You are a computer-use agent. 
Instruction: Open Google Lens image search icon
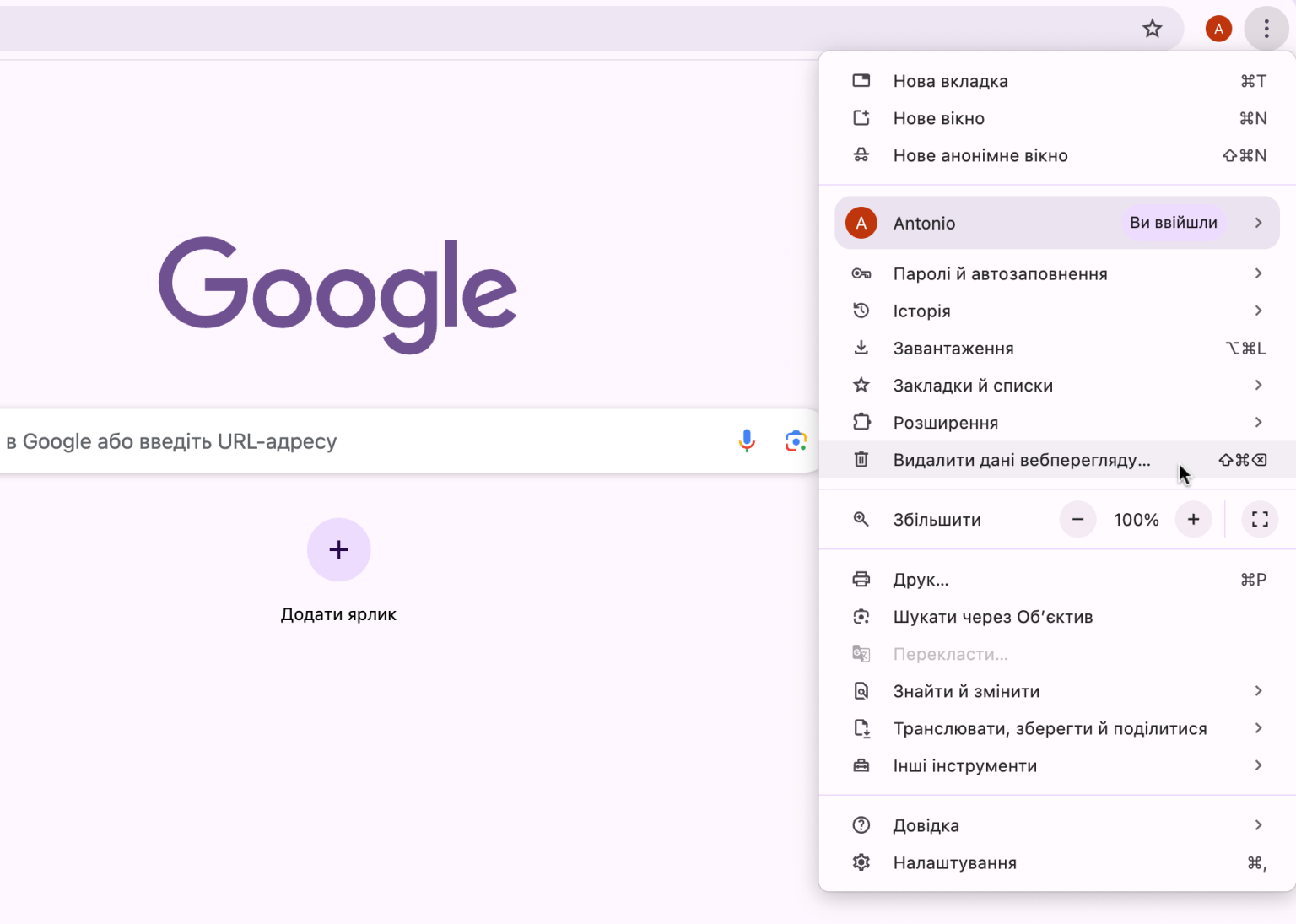pyautogui.click(x=796, y=440)
